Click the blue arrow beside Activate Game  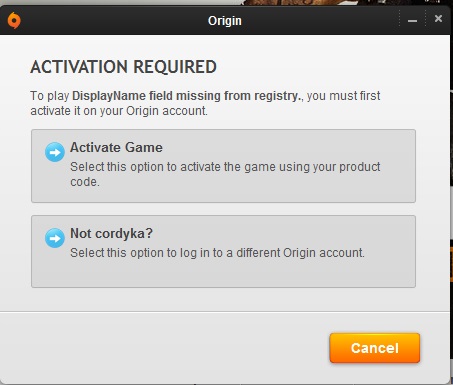click(x=55, y=152)
